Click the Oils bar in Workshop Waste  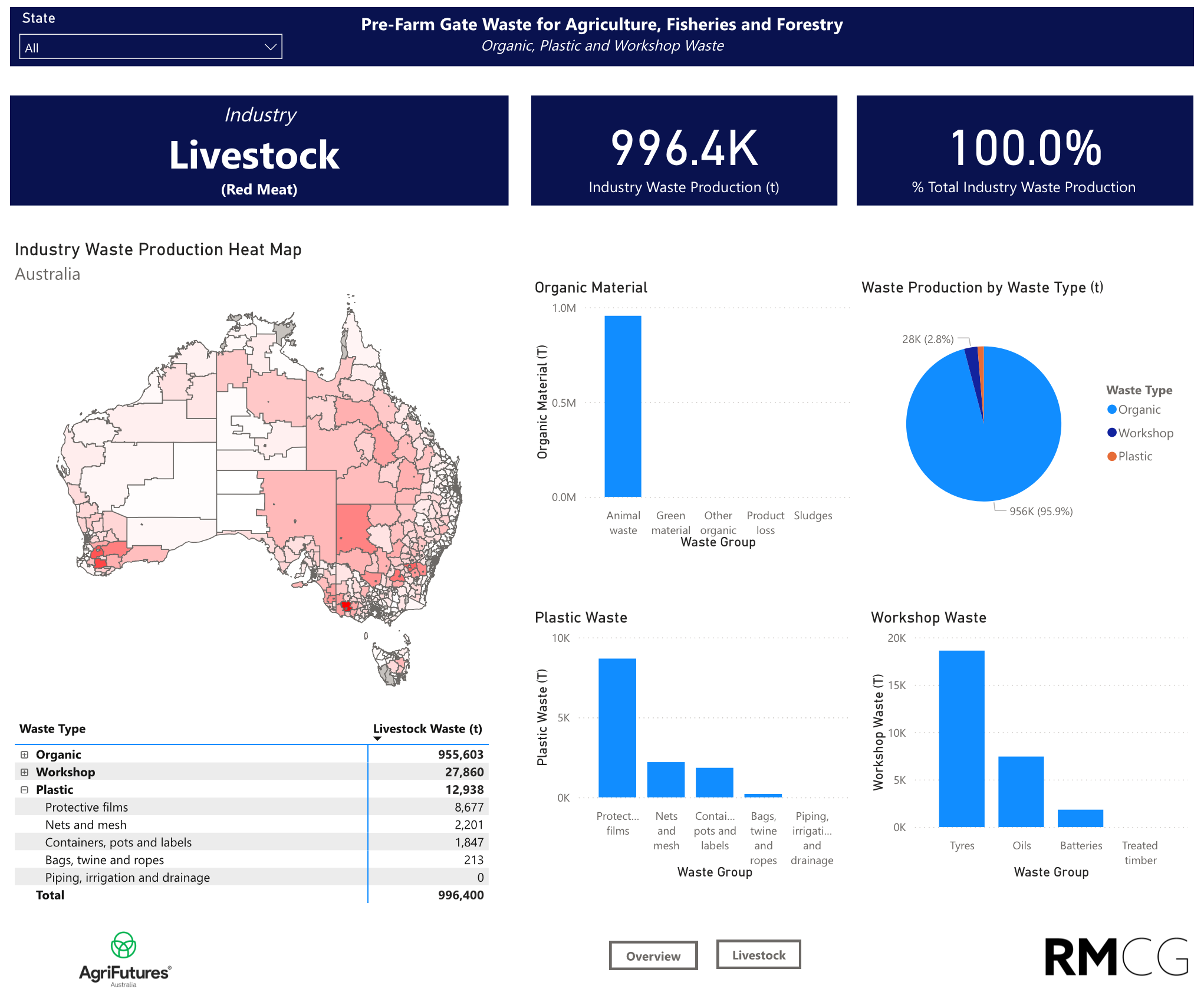pos(1021,791)
